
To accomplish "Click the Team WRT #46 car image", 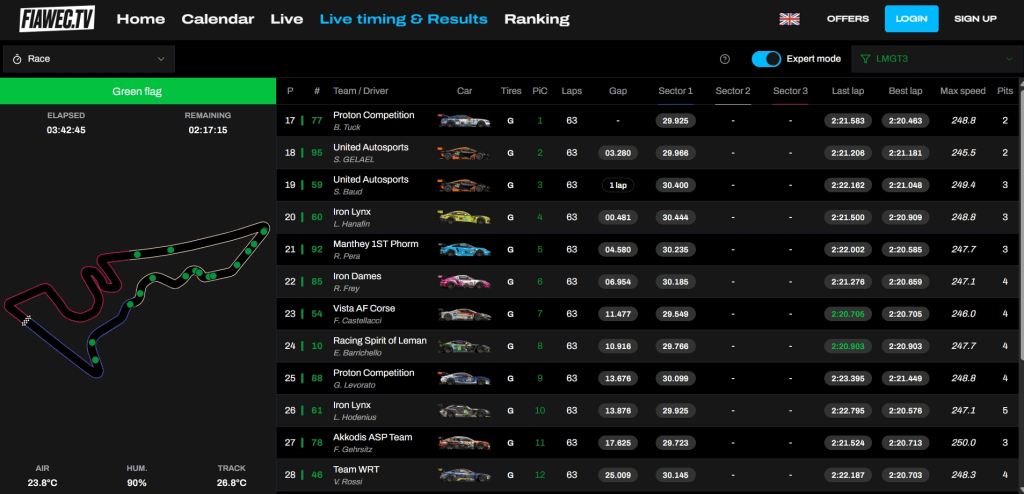I will (x=464, y=474).
